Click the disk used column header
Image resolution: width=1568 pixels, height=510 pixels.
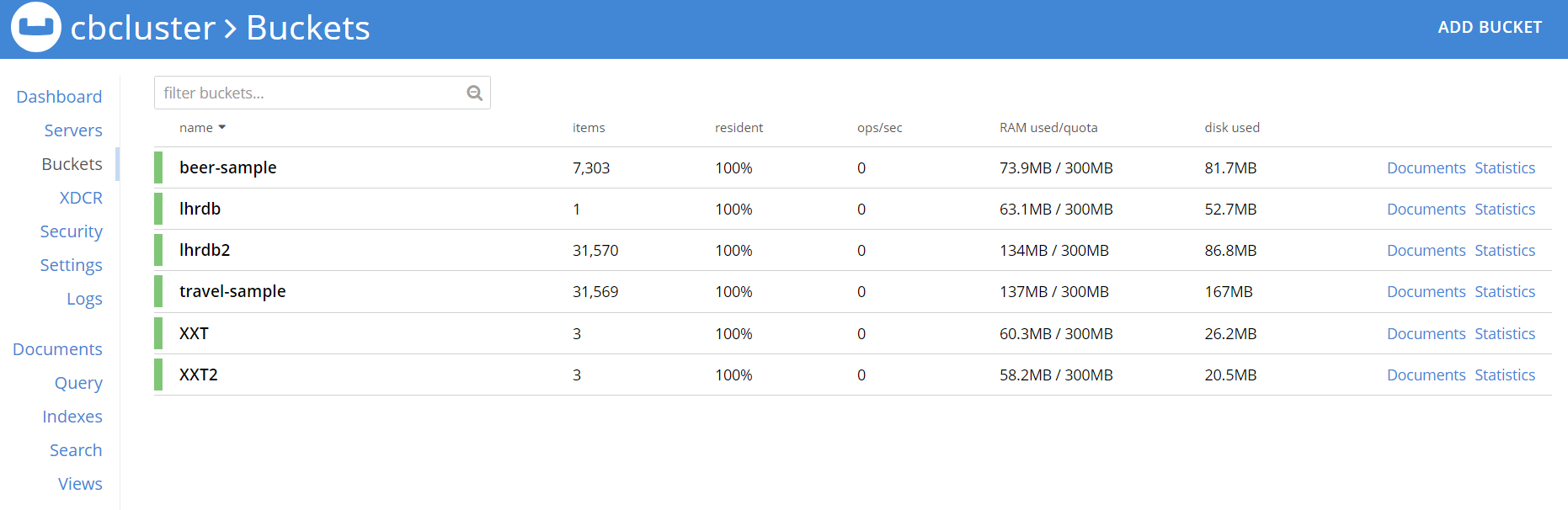(1232, 128)
